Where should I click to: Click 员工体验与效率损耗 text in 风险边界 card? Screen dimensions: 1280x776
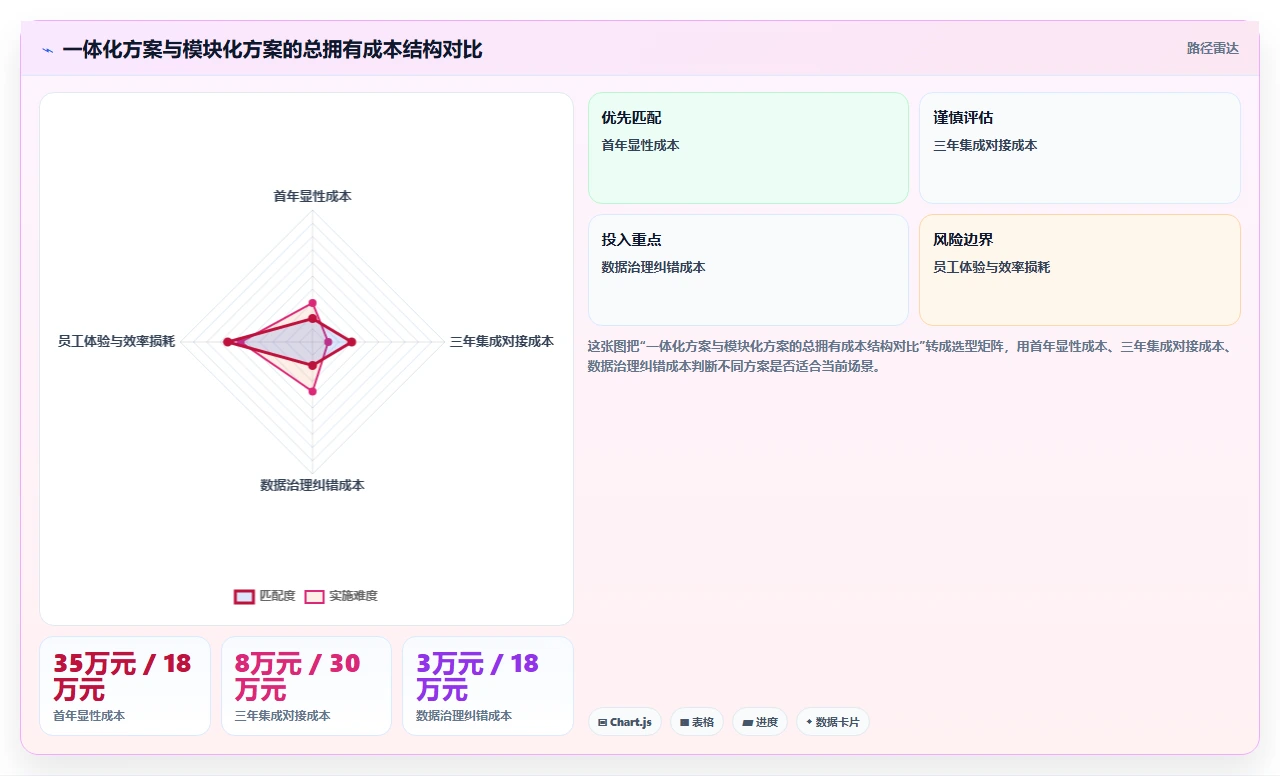[x=991, y=268]
